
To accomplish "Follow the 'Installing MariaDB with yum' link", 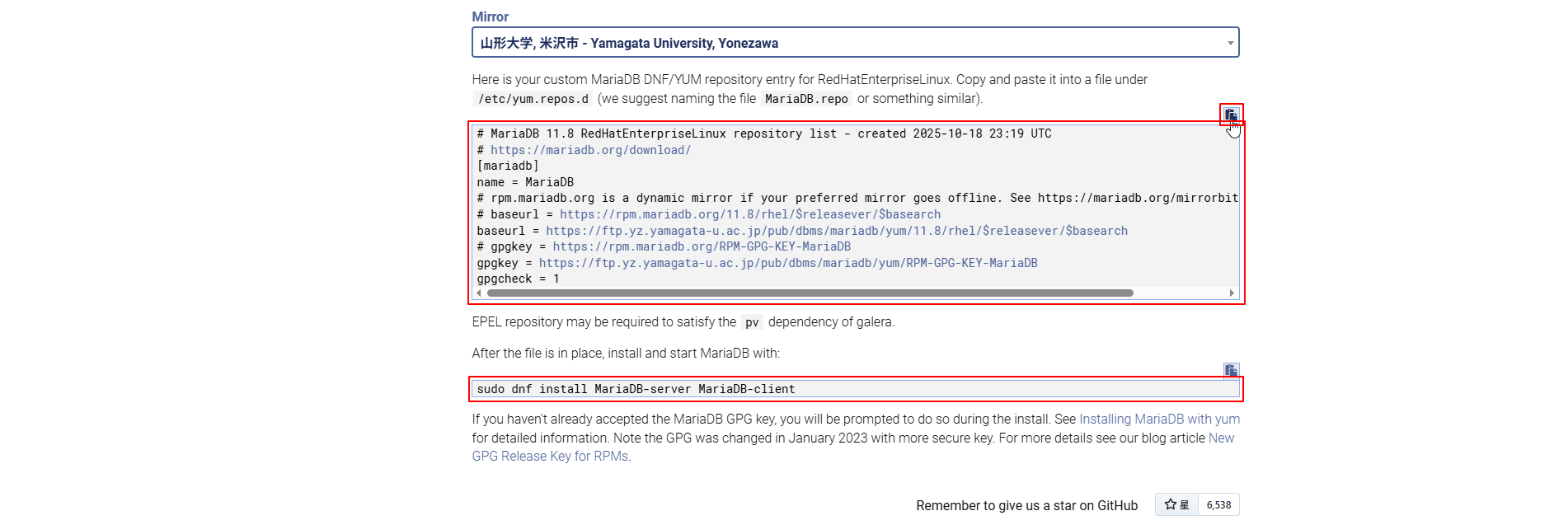I will click(x=1159, y=420).
